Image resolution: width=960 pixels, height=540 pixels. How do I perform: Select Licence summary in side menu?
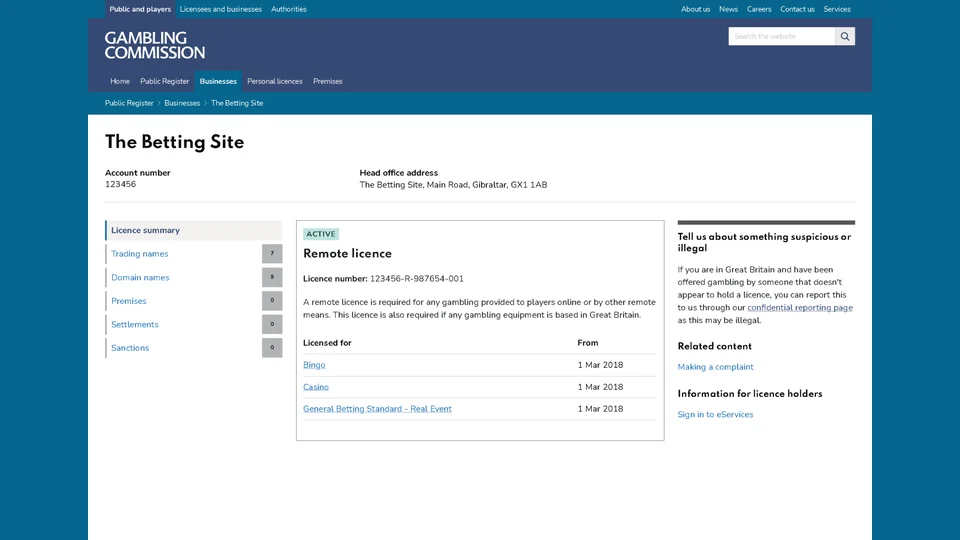(x=193, y=230)
